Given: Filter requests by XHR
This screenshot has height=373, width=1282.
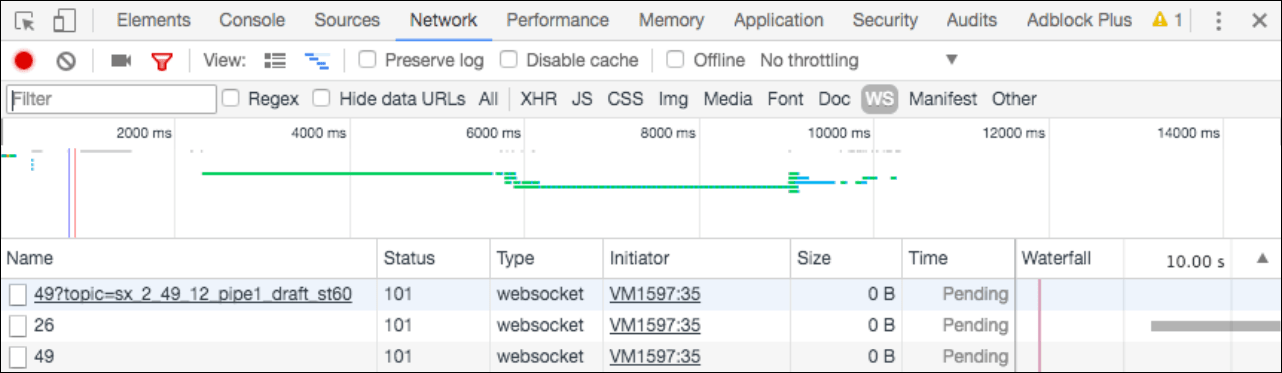Looking at the screenshot, I should click(x=539, y=99).
